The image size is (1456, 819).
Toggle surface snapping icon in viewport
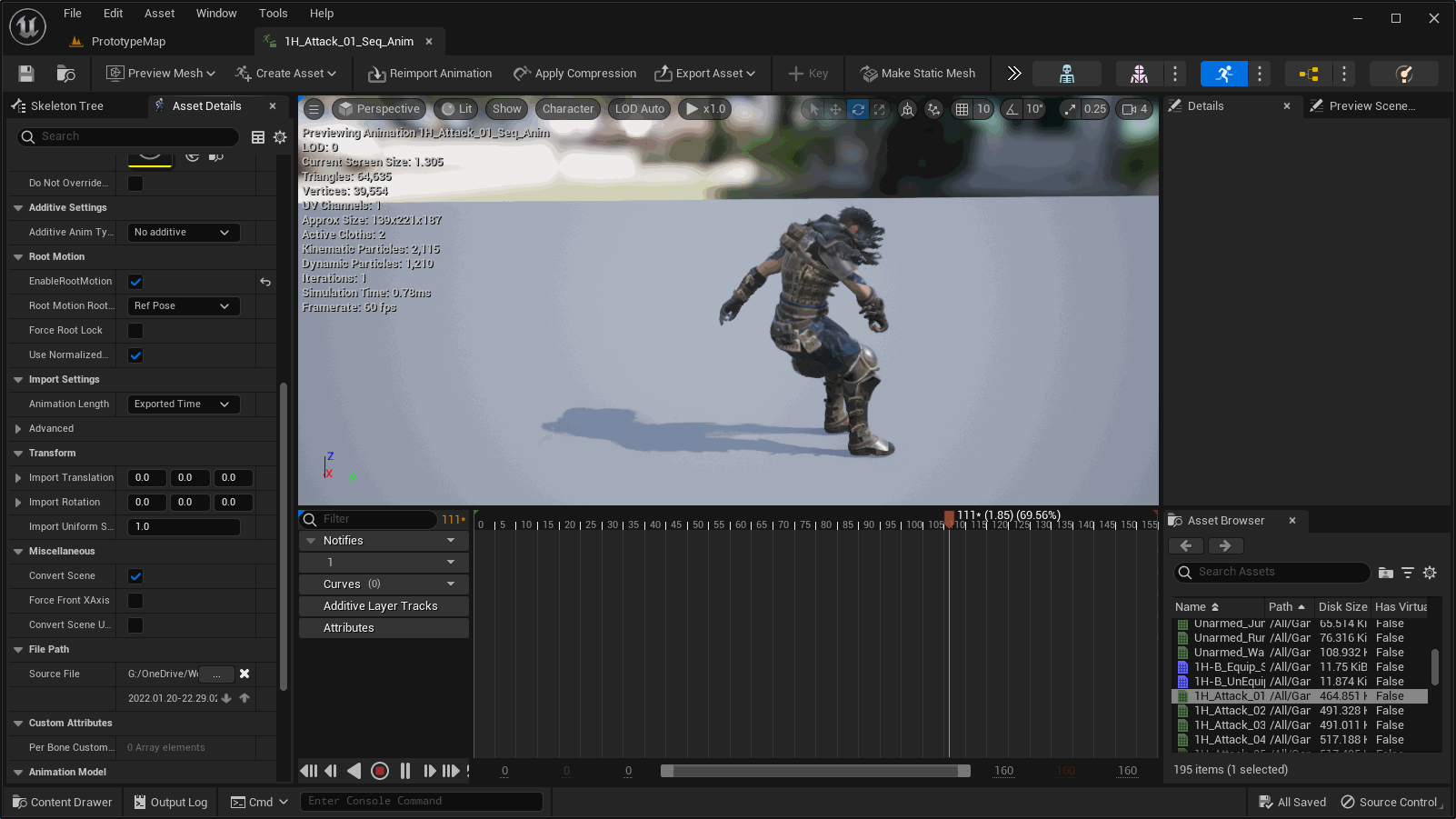pos(933,109)
